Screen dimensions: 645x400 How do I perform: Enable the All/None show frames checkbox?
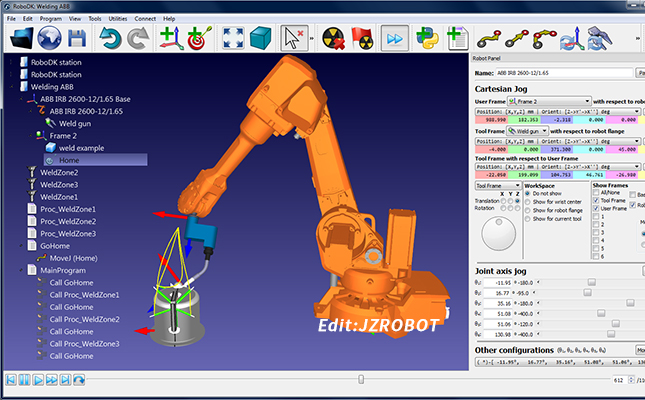click(595, 193)
